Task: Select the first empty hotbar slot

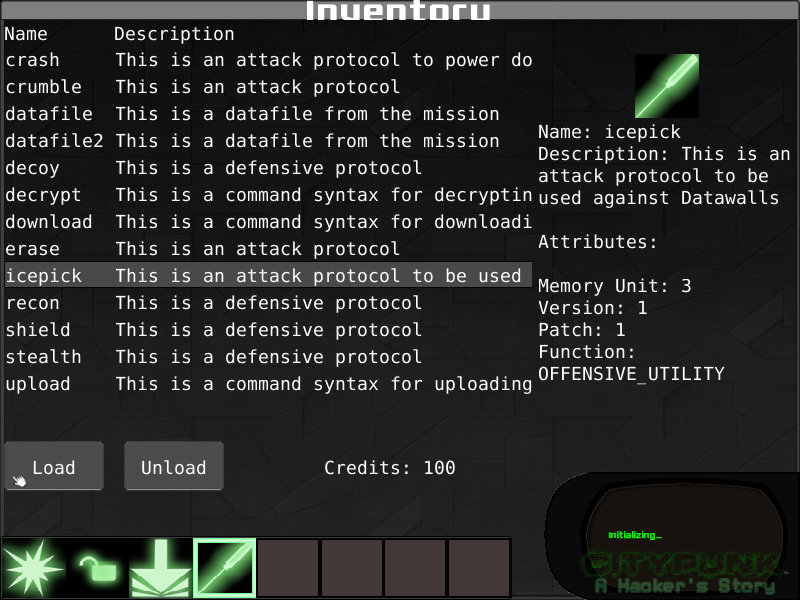Action: [288, 568]
